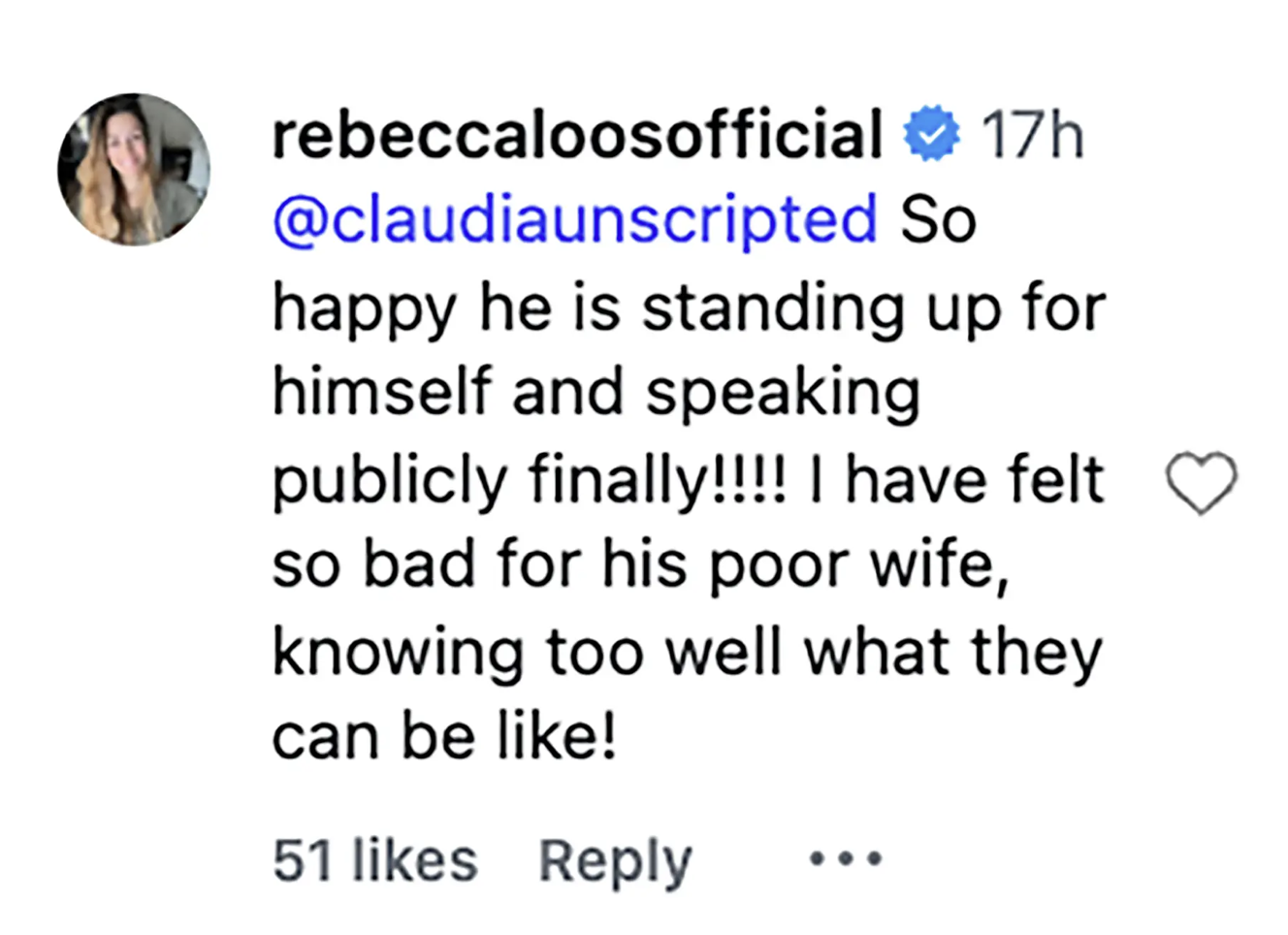Tap the heart outline beside the comment

[x=1201, y=482]
